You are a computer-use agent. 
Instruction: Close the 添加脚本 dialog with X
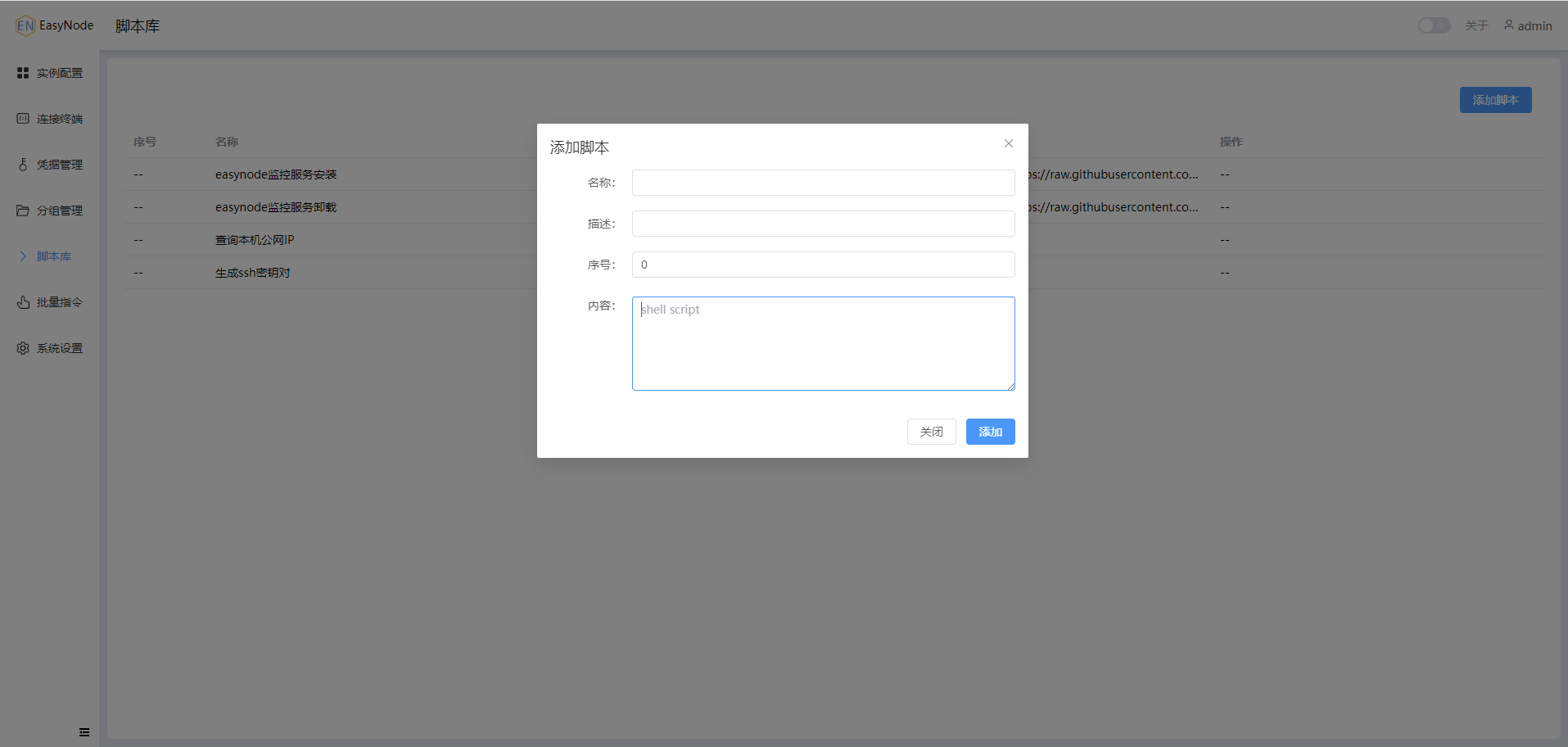(1009, 143)
